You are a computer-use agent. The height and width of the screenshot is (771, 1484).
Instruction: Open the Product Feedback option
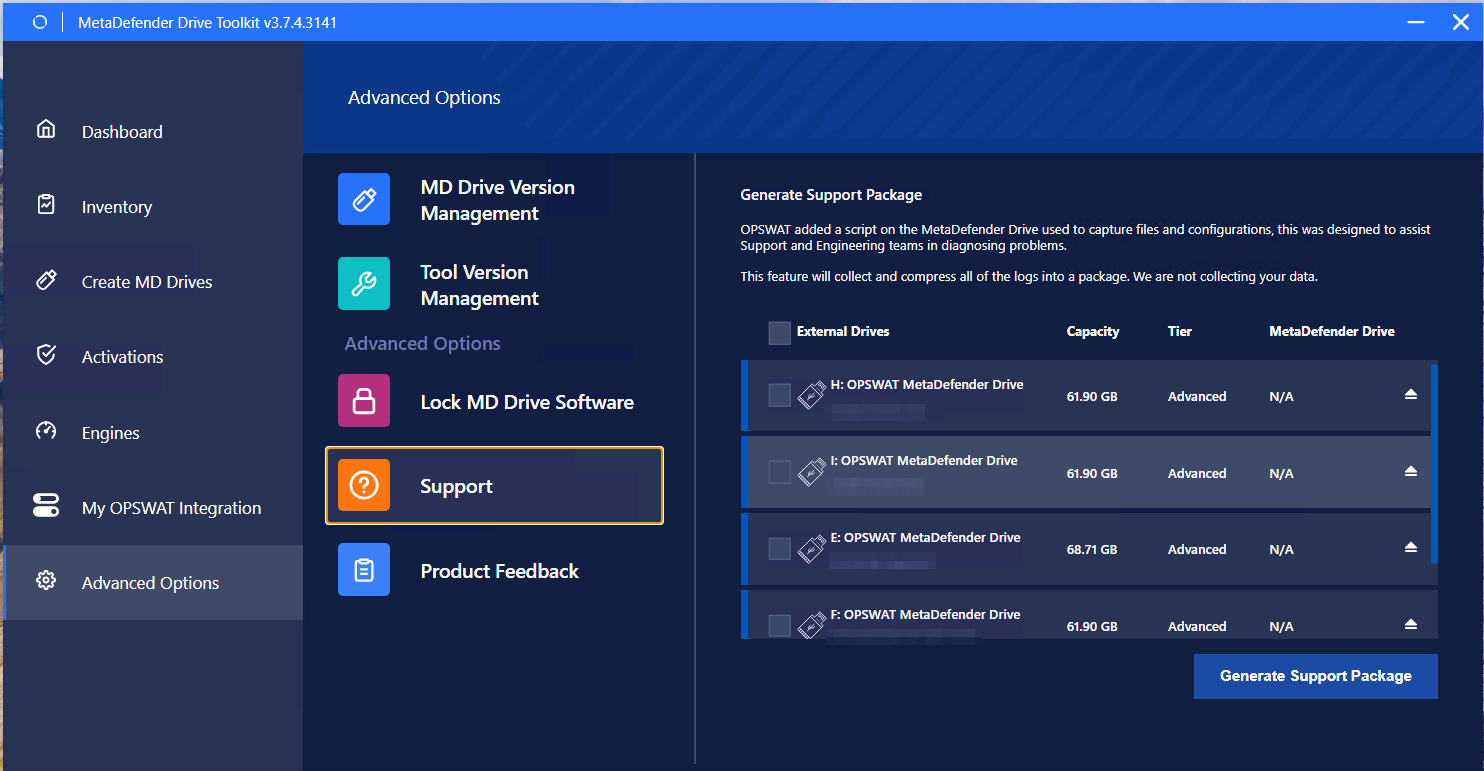click(x=494, y=571)
